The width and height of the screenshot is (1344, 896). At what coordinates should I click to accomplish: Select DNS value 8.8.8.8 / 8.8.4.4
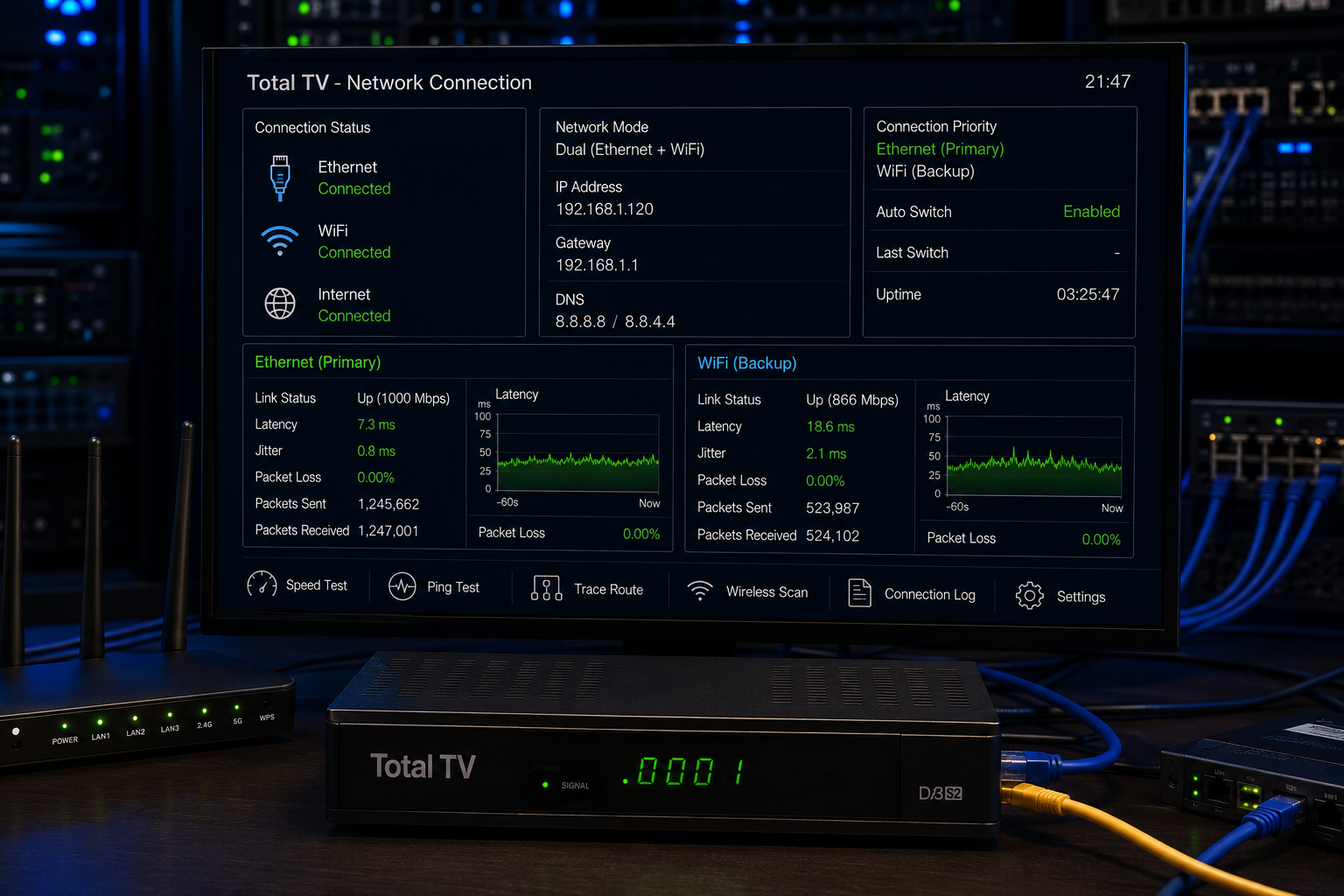coord(615,322)
